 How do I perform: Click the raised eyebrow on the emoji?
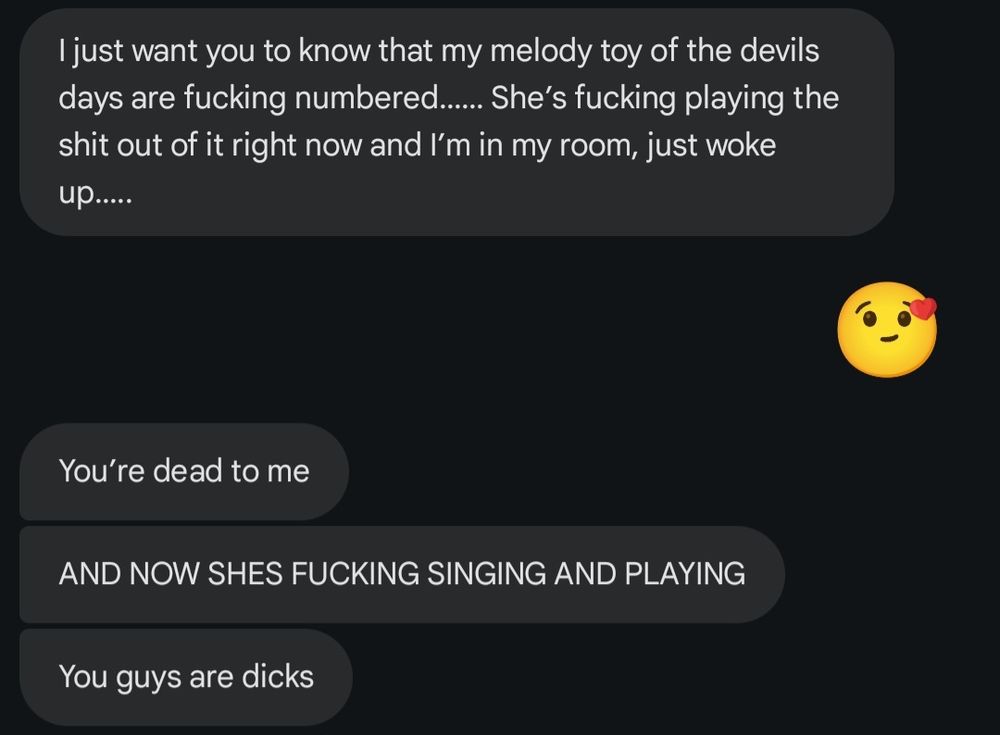click(863, 305)
